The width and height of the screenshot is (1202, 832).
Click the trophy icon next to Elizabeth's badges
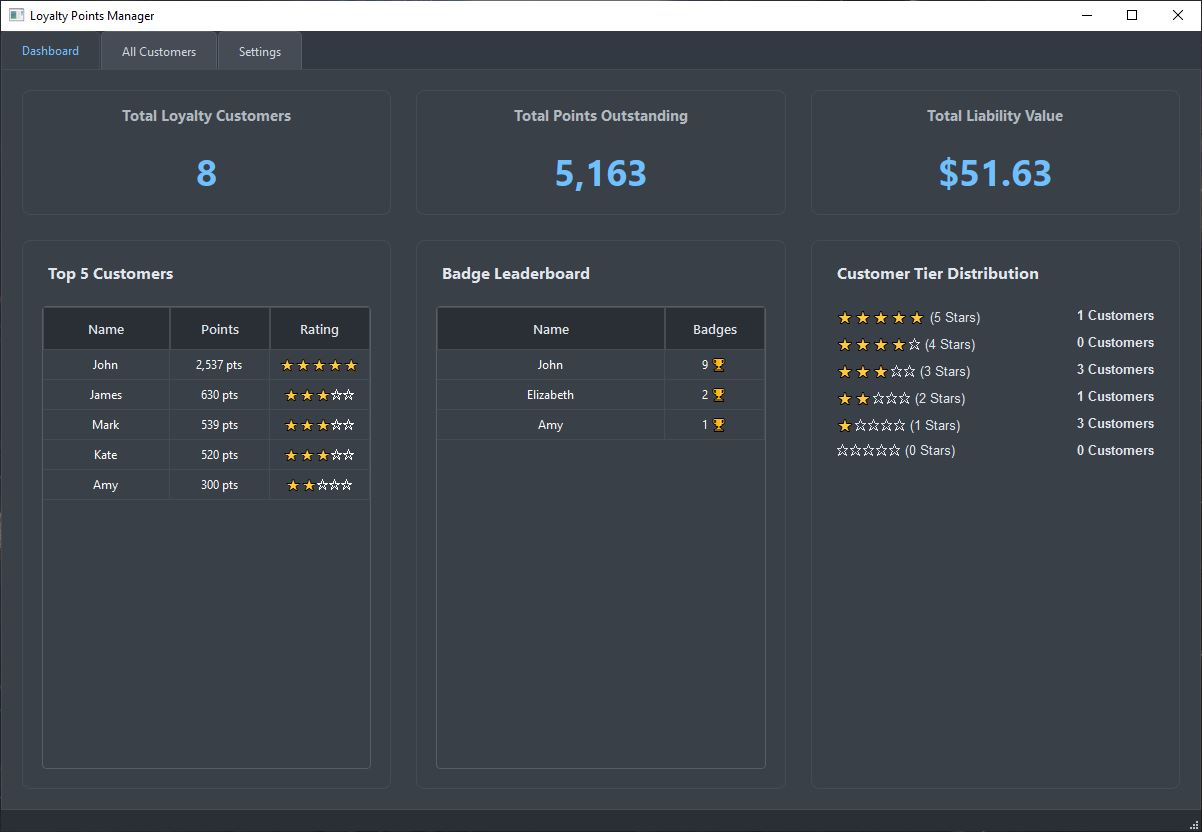tap(718, 395)
